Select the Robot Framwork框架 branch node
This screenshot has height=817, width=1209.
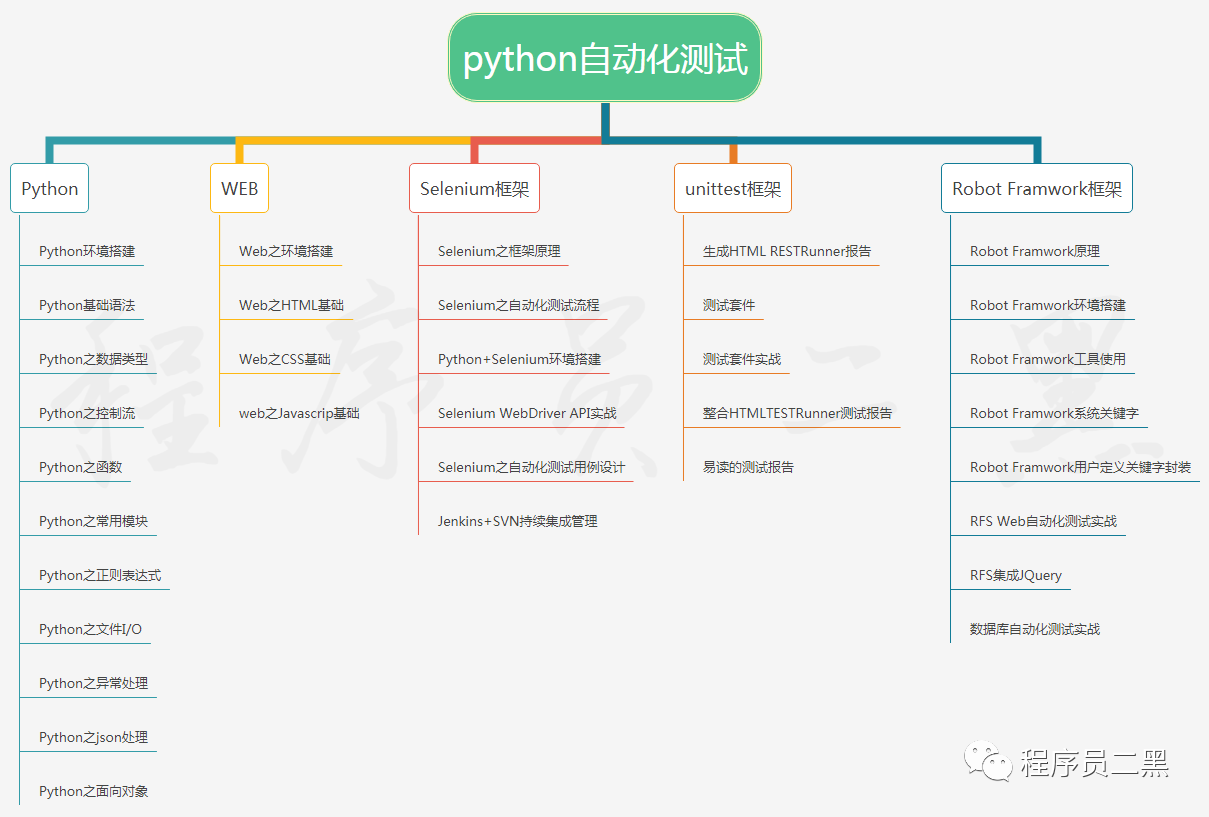(1036, 189)
